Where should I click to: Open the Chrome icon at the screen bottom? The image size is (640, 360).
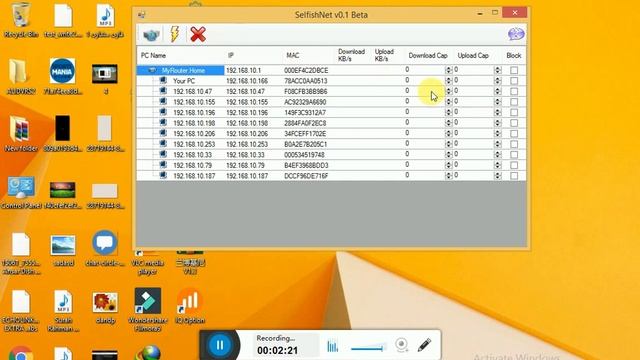pos(20,353)
